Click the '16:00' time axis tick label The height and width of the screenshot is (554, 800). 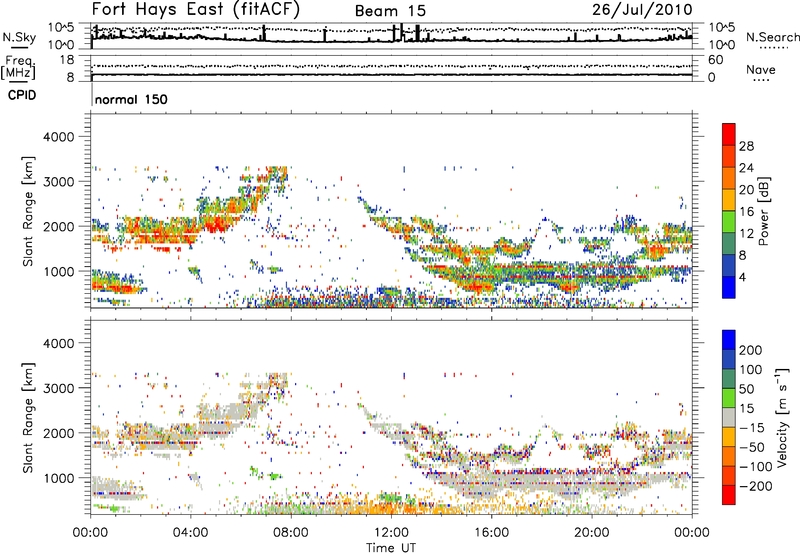pyautogui.click(x=491, y=533)
